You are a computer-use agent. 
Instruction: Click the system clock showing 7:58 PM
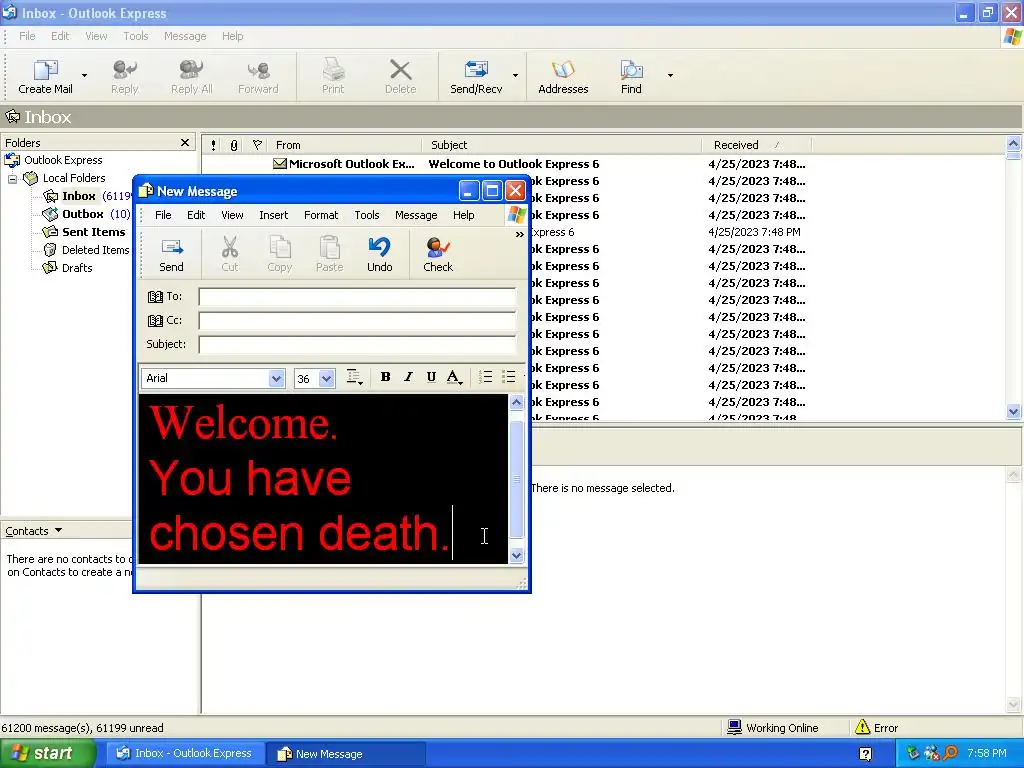(987, 754)
